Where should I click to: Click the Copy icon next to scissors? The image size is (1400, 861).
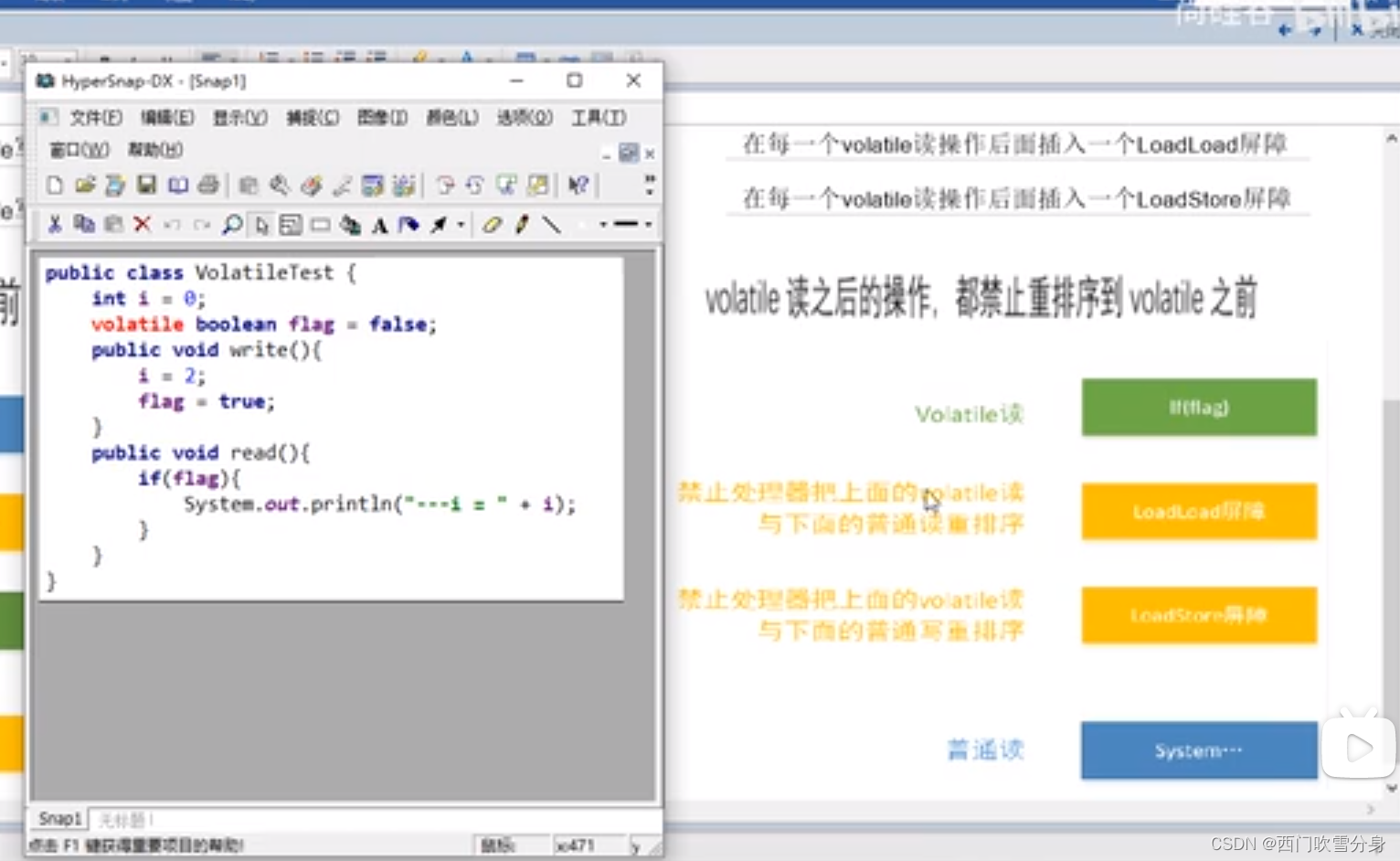coord(84,224)
